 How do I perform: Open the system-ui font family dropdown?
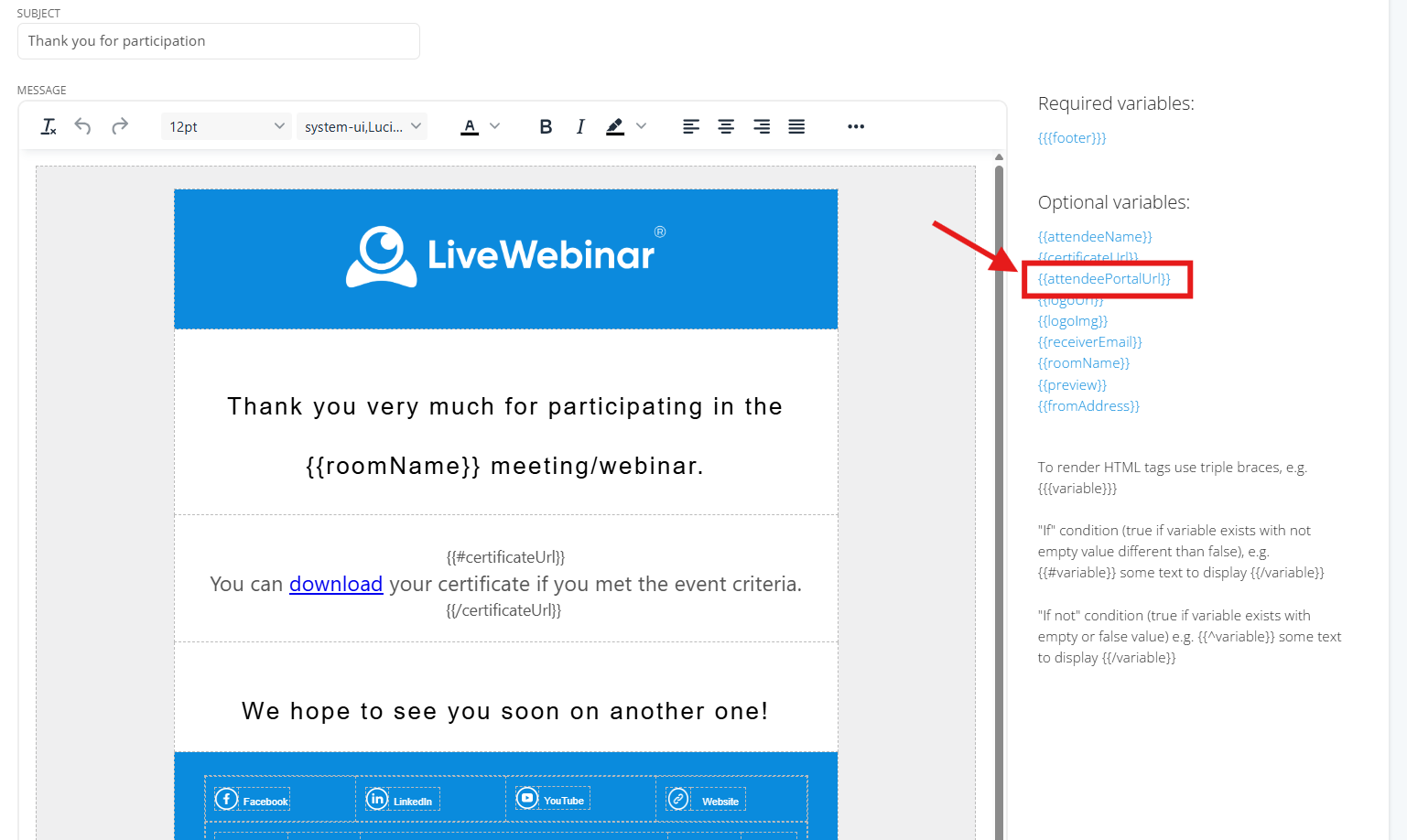click(x=363, y=126)
